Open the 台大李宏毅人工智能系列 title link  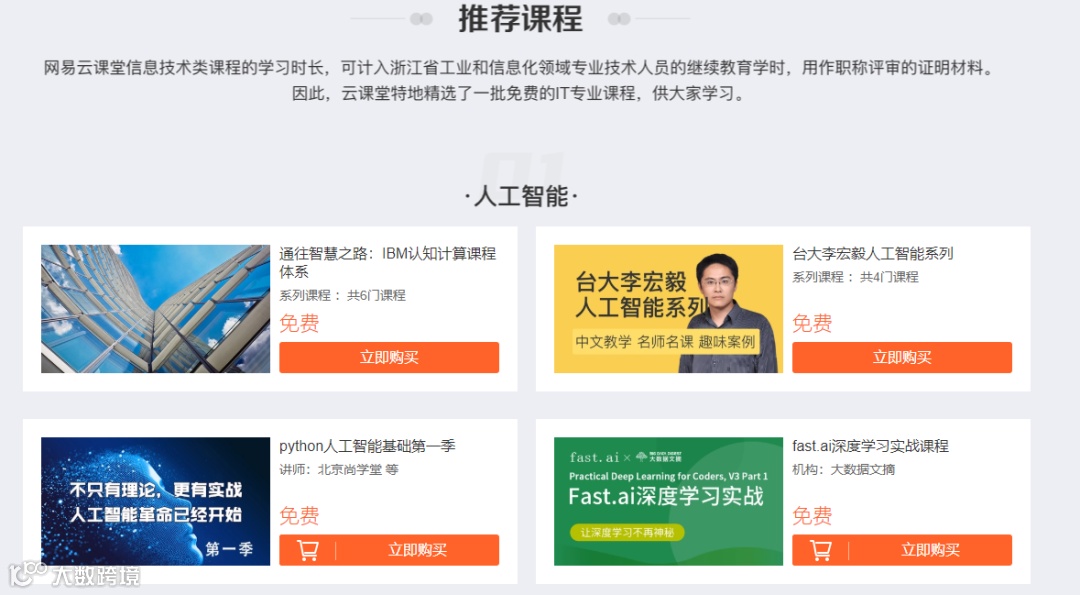pos(873,253)
